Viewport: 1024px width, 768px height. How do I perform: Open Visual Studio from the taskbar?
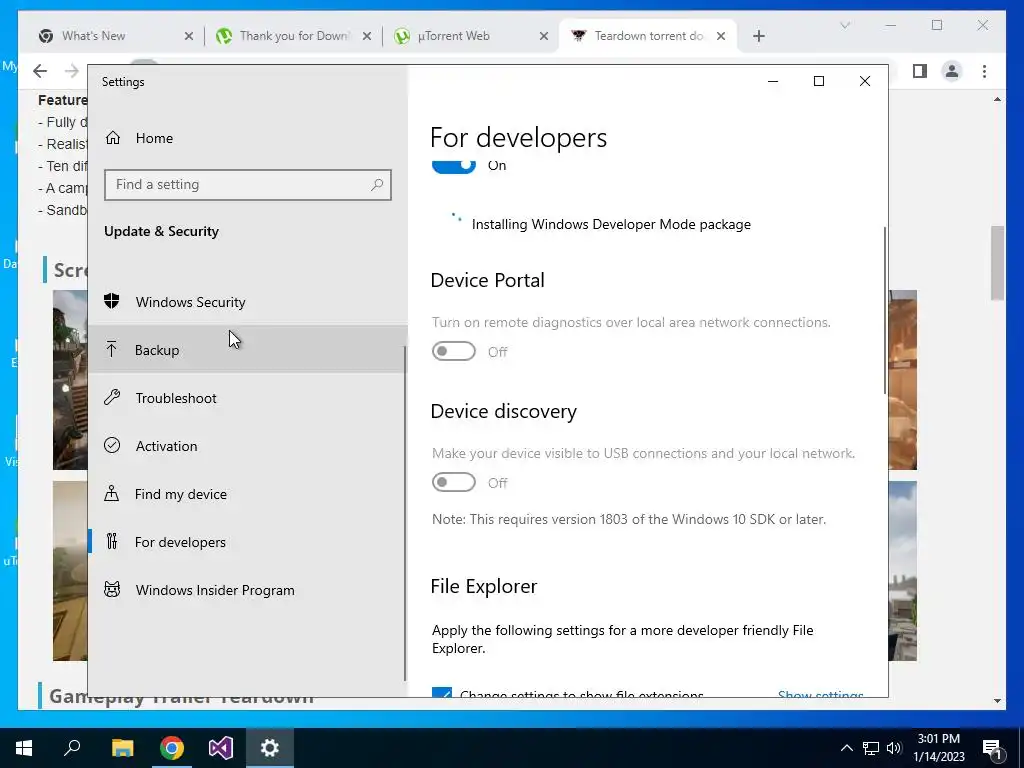221,748
